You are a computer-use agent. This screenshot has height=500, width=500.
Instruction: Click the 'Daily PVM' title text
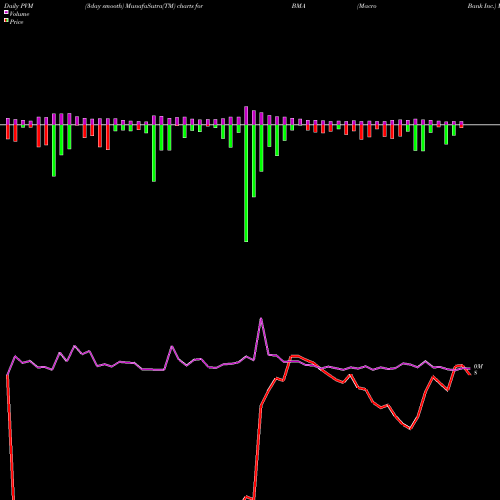click(x=19, y=6)
